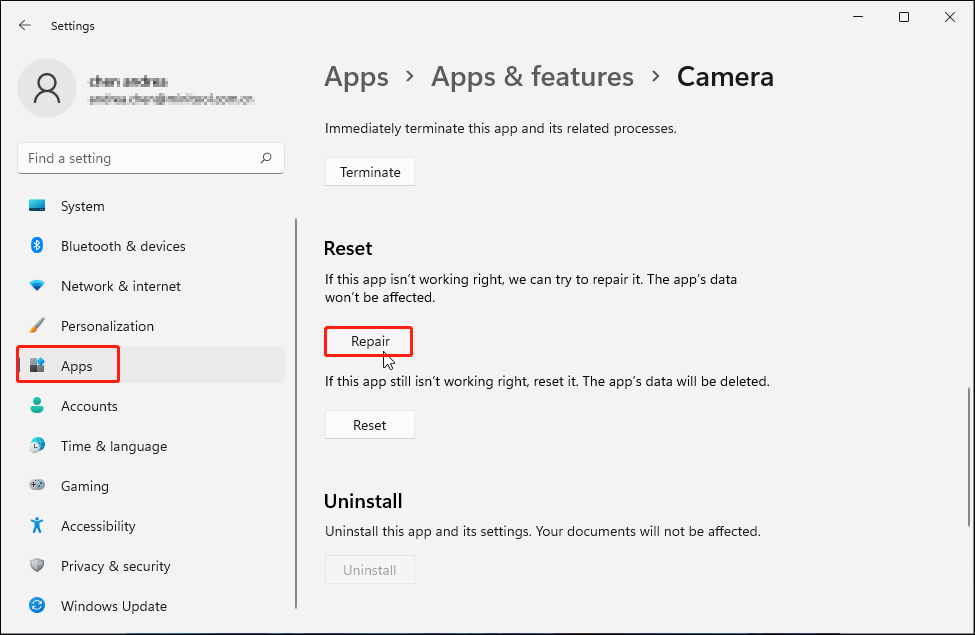This screenshot has width=975, height=635.
Task: Click the Settings window title text
Action: click(73, 26)
